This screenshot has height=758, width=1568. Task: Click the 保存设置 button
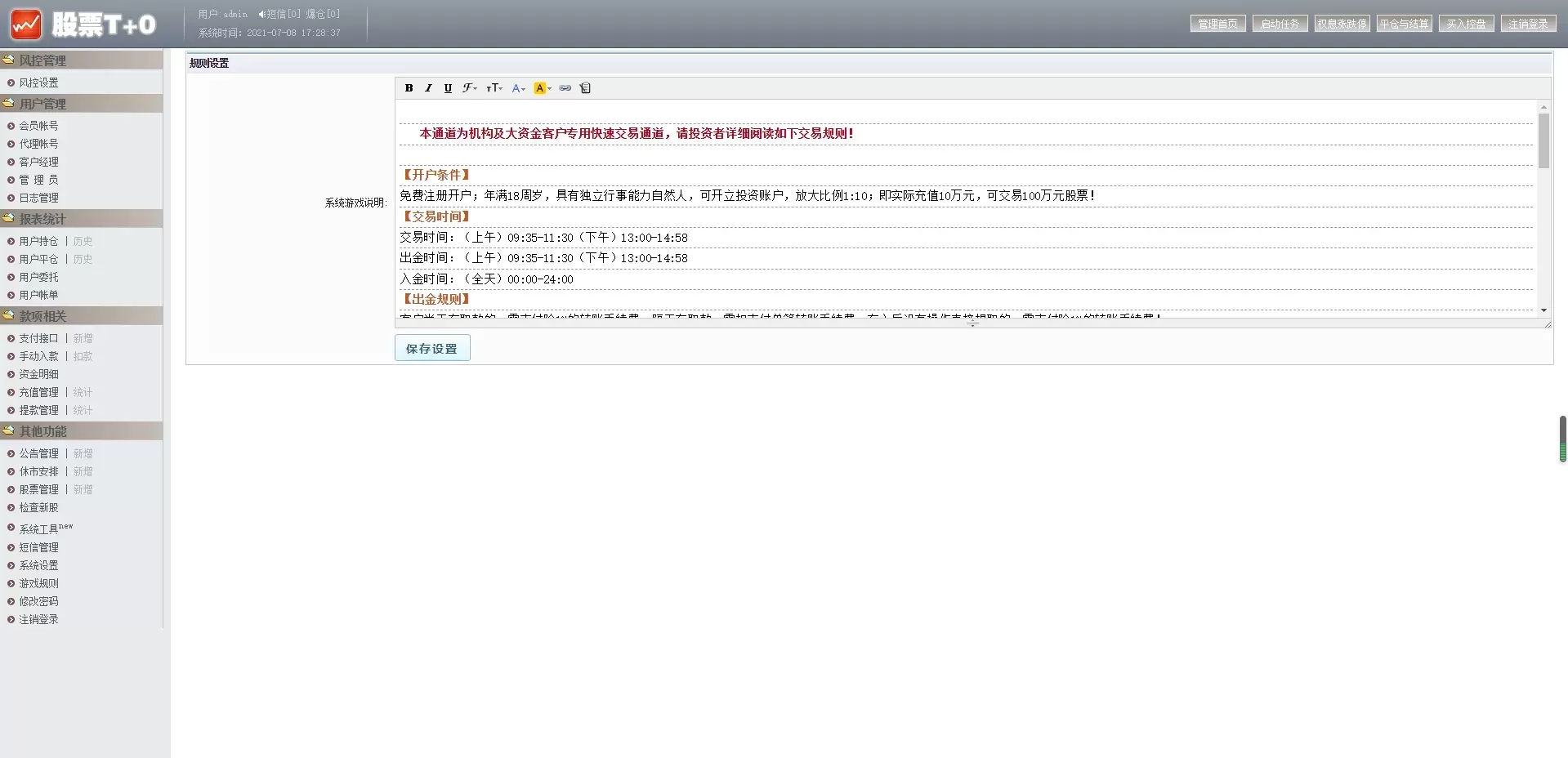click(x=432, y=348)
